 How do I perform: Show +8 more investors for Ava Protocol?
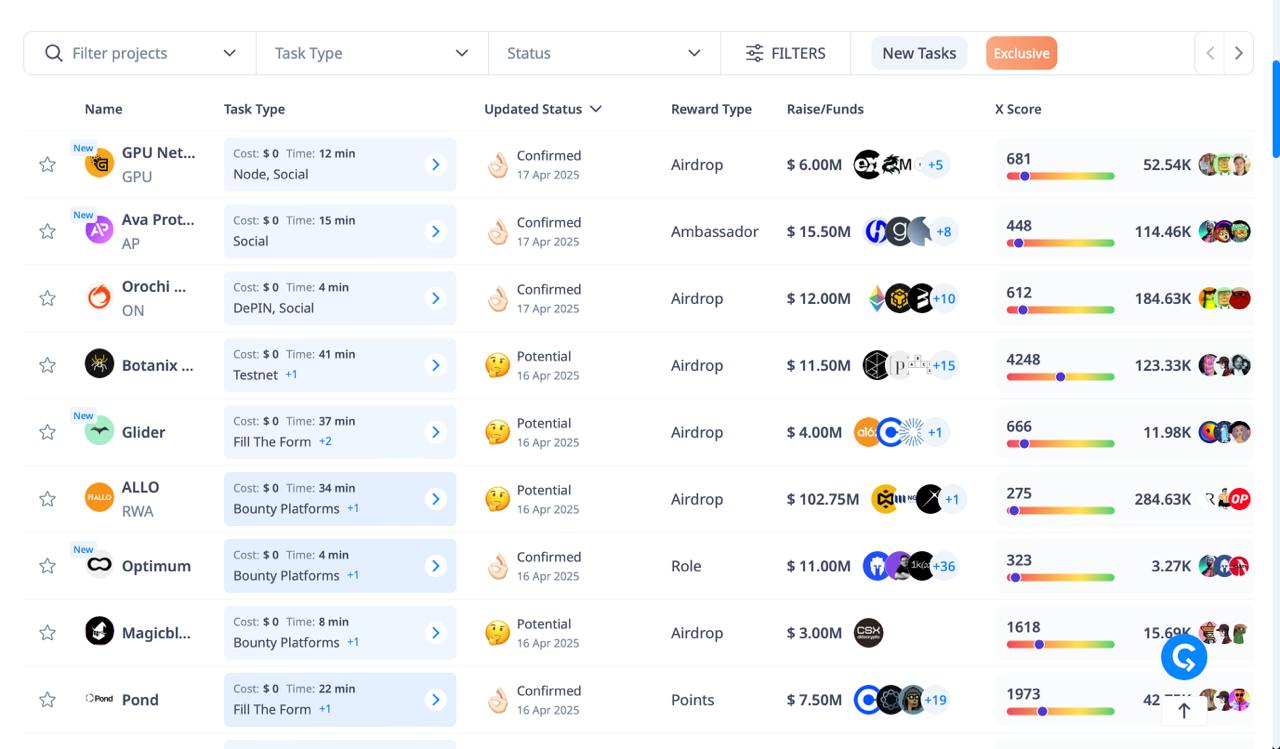pyautogui.click(x=943, y=231)
